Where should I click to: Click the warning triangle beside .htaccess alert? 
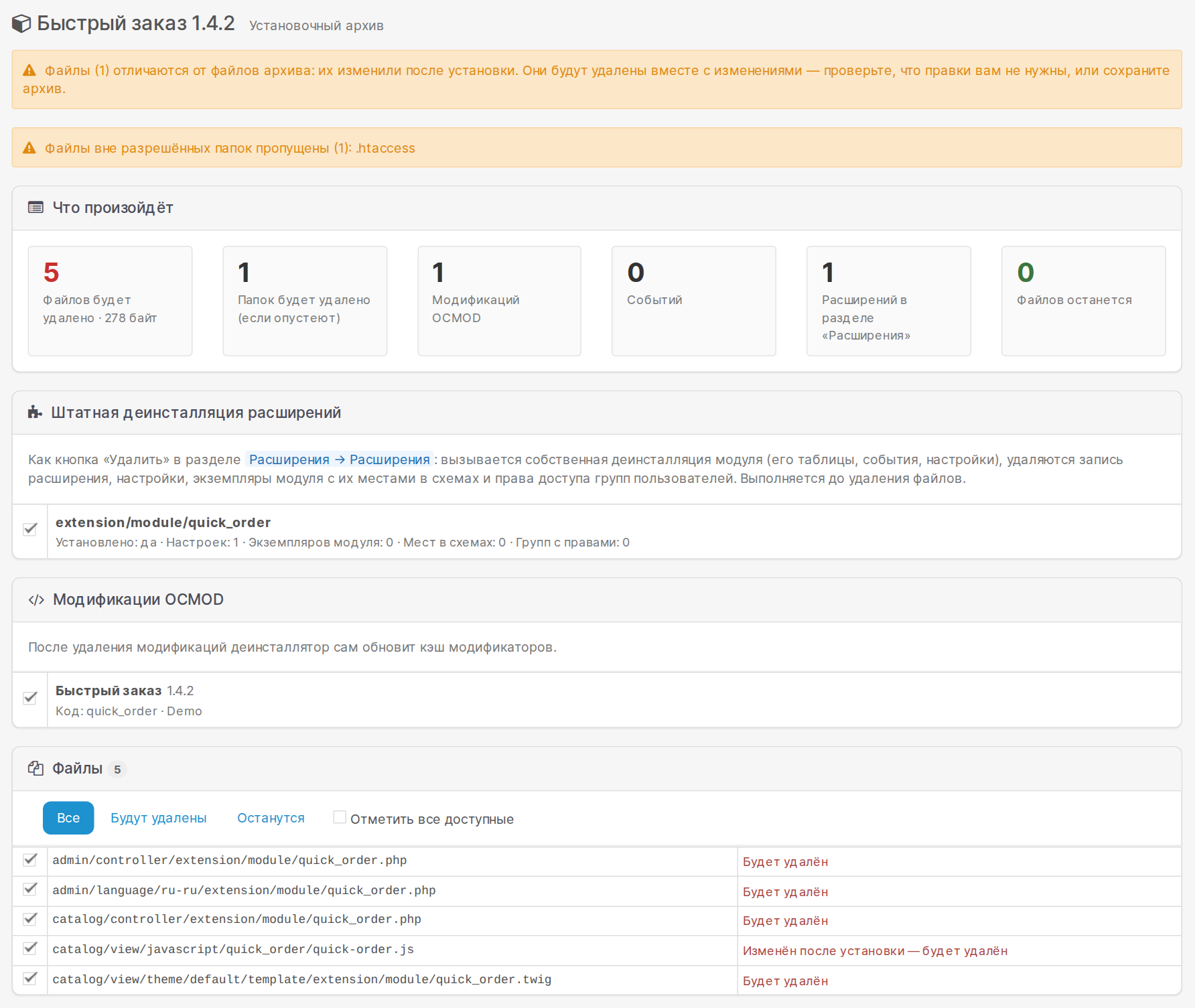(x=29, y=148)
